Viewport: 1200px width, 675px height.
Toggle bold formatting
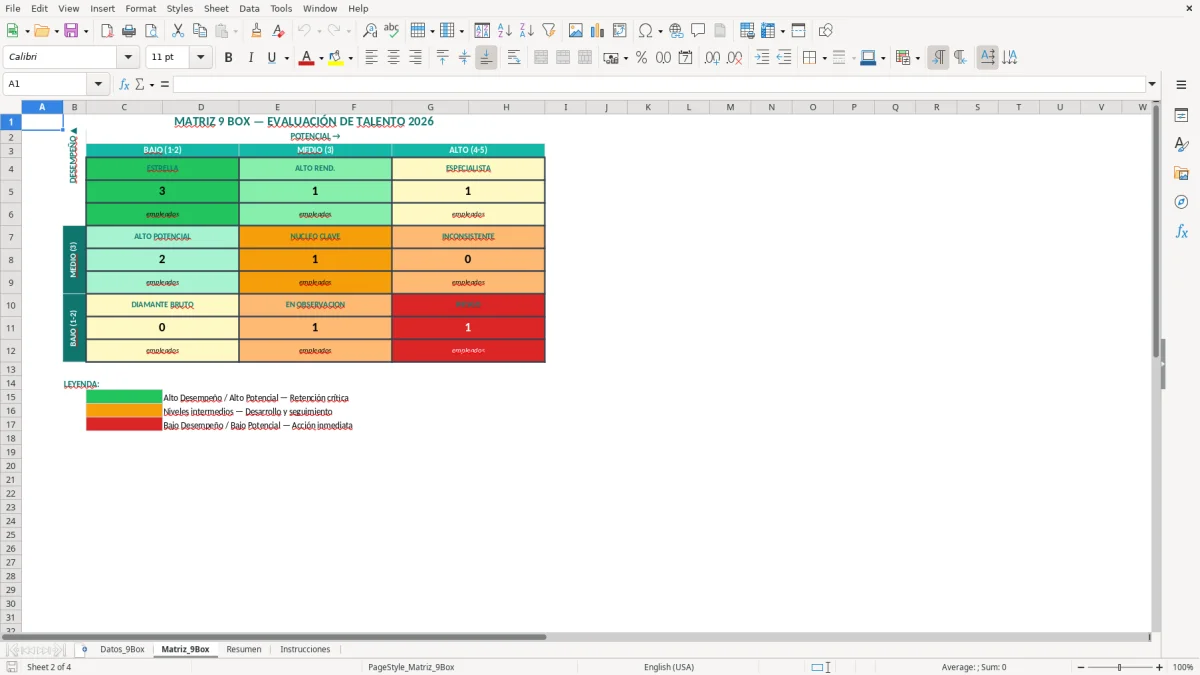[x=228, y=58]
